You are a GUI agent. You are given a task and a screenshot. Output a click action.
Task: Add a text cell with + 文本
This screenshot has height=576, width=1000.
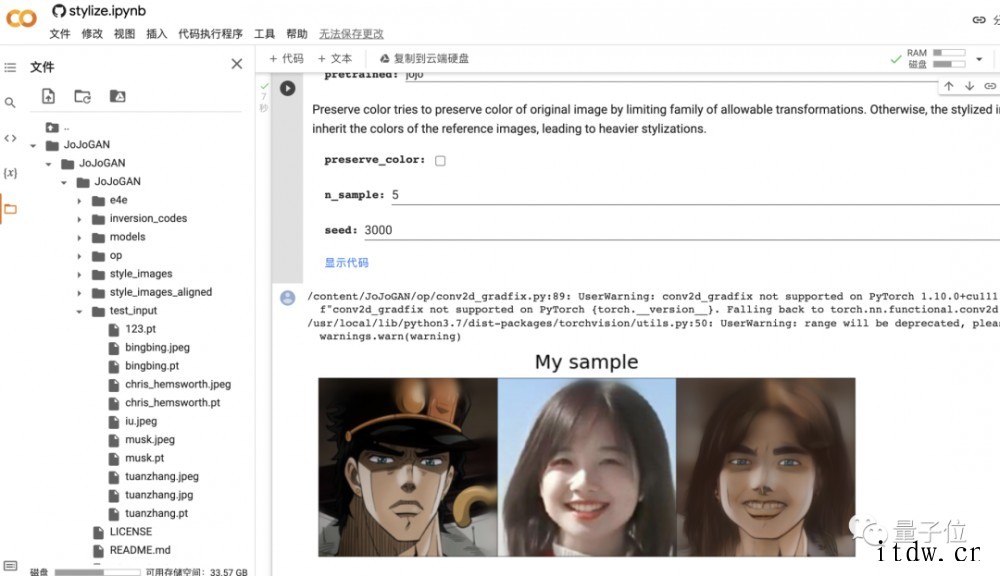pyautogui.click(x=335, y=59)
